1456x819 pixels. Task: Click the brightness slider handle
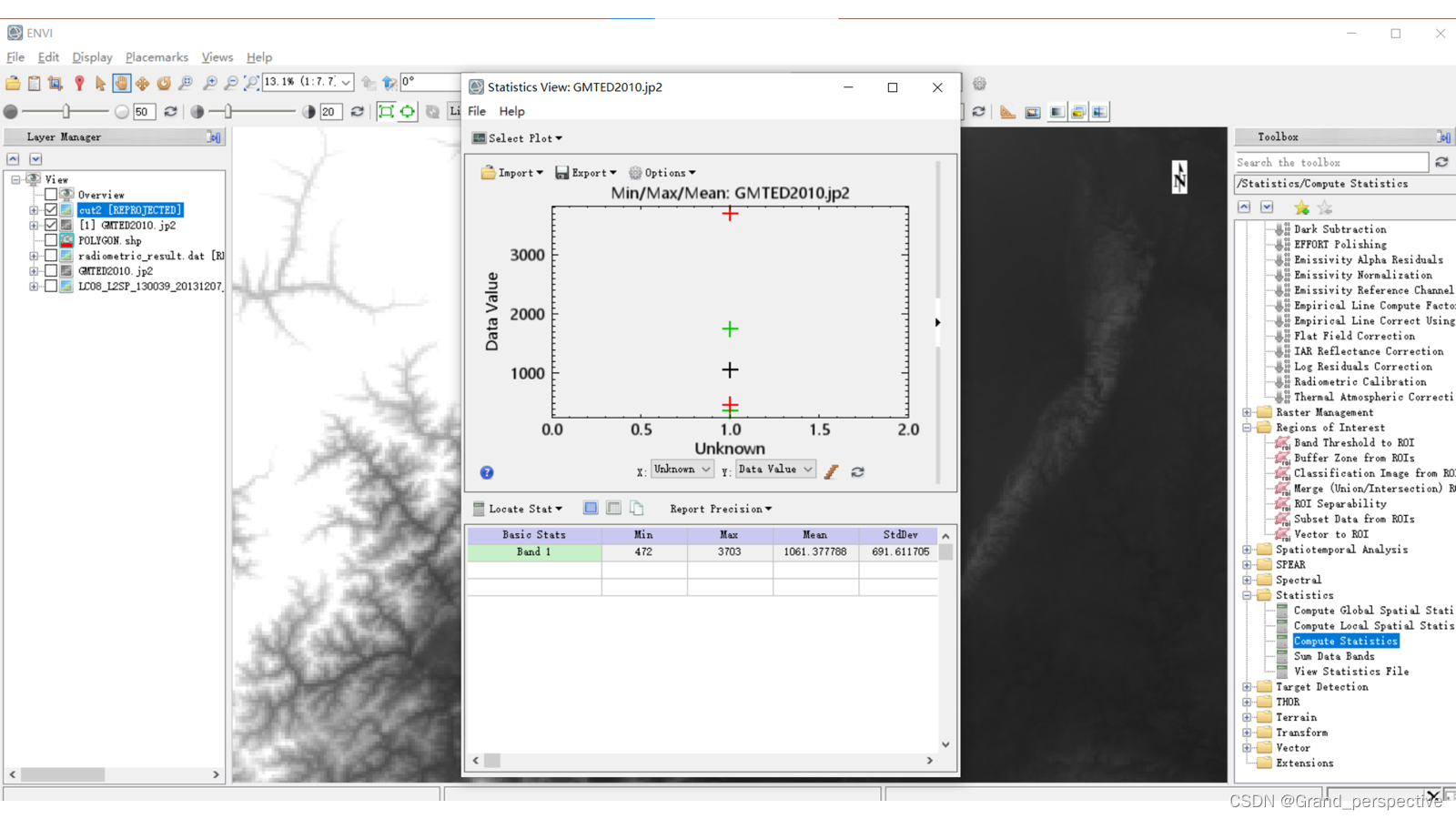click(x=66, y=111)
